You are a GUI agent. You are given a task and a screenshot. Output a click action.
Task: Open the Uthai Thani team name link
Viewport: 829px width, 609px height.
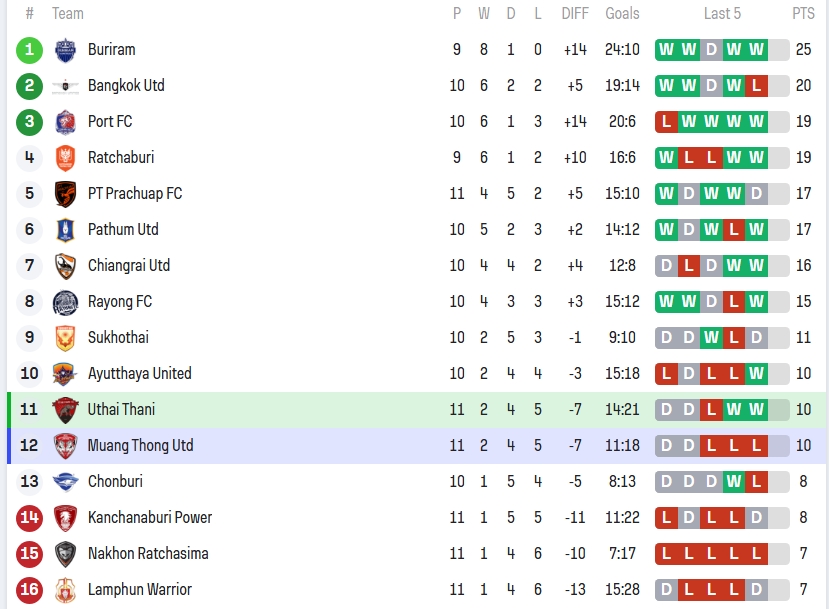pos(121,410)
